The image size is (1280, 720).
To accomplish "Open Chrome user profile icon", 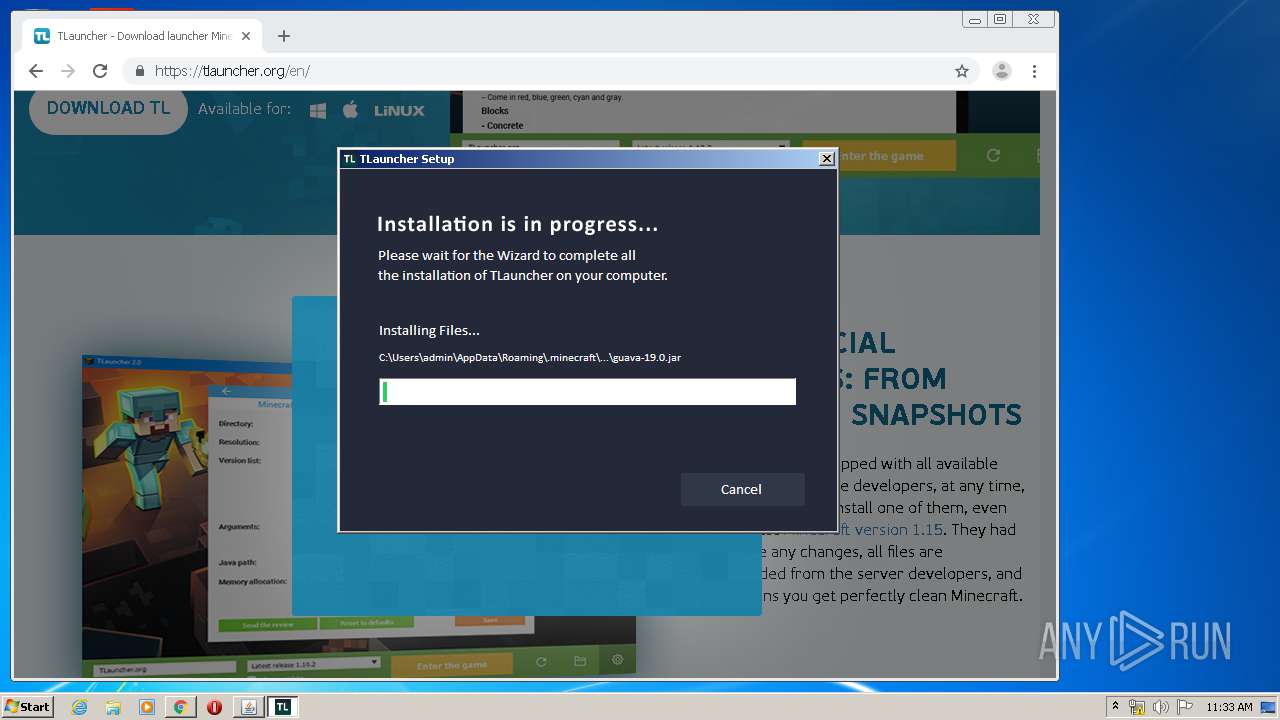I will (x=1001, y=71).
